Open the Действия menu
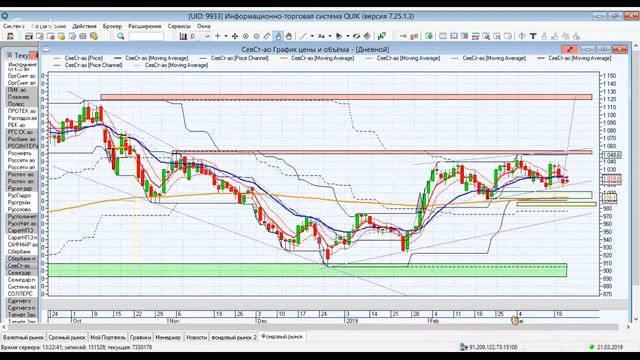640x360 pixels. pos(84,26)
